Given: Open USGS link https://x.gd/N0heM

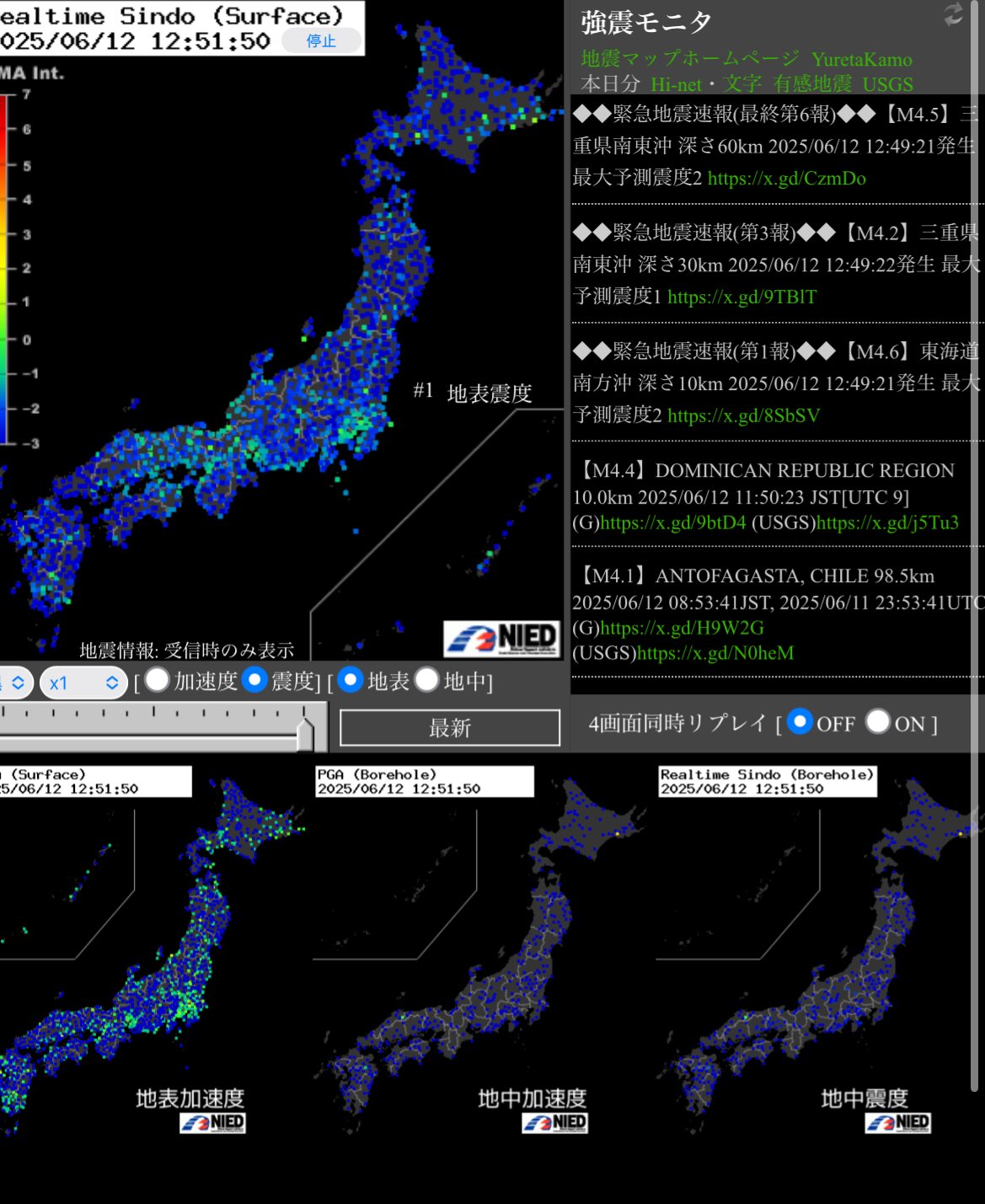Looking at the screenshot, I should [x=715, y=653].
